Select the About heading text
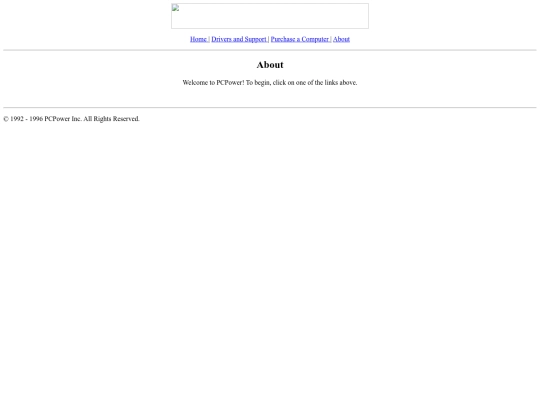Screen dimensions: 540x405 [x=270, y=65]
